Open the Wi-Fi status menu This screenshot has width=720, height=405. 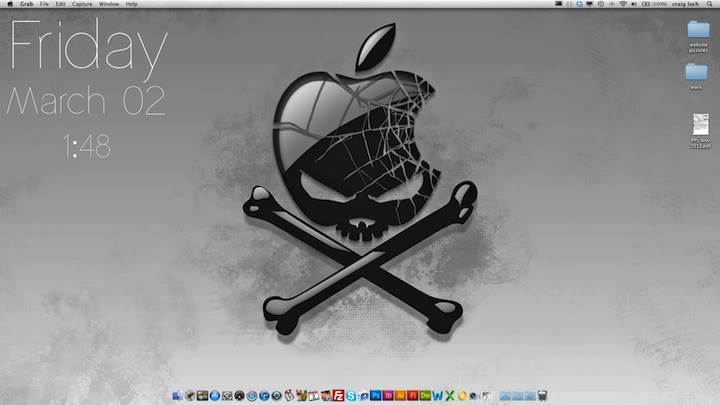pos(623,4)
